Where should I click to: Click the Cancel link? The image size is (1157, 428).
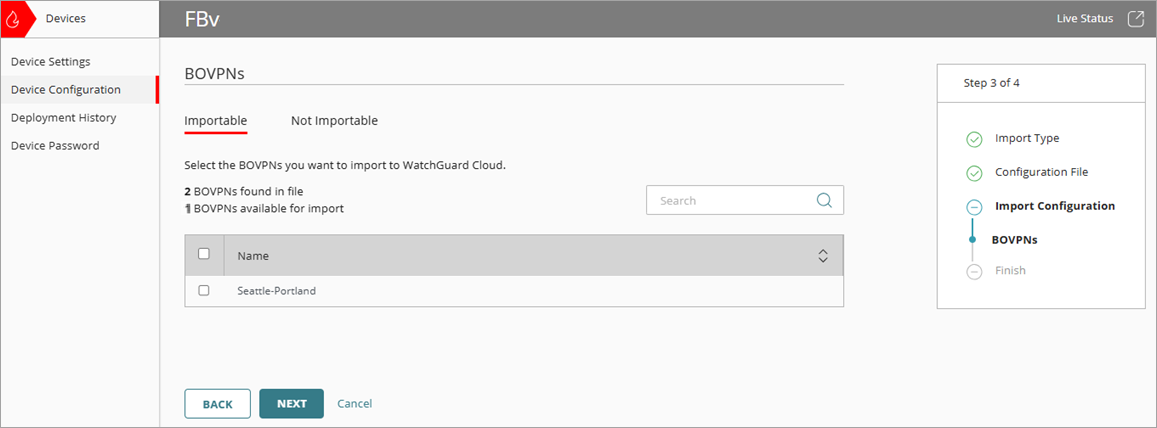tap(355, 404)
